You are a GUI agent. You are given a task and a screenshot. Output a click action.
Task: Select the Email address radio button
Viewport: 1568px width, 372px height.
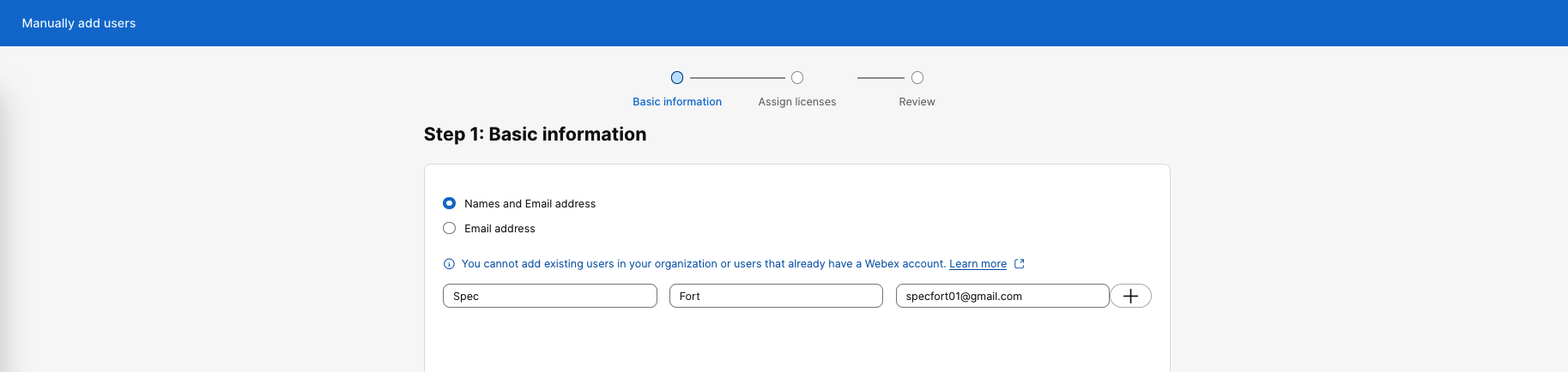pyautogui.click(x=449, y=228)
